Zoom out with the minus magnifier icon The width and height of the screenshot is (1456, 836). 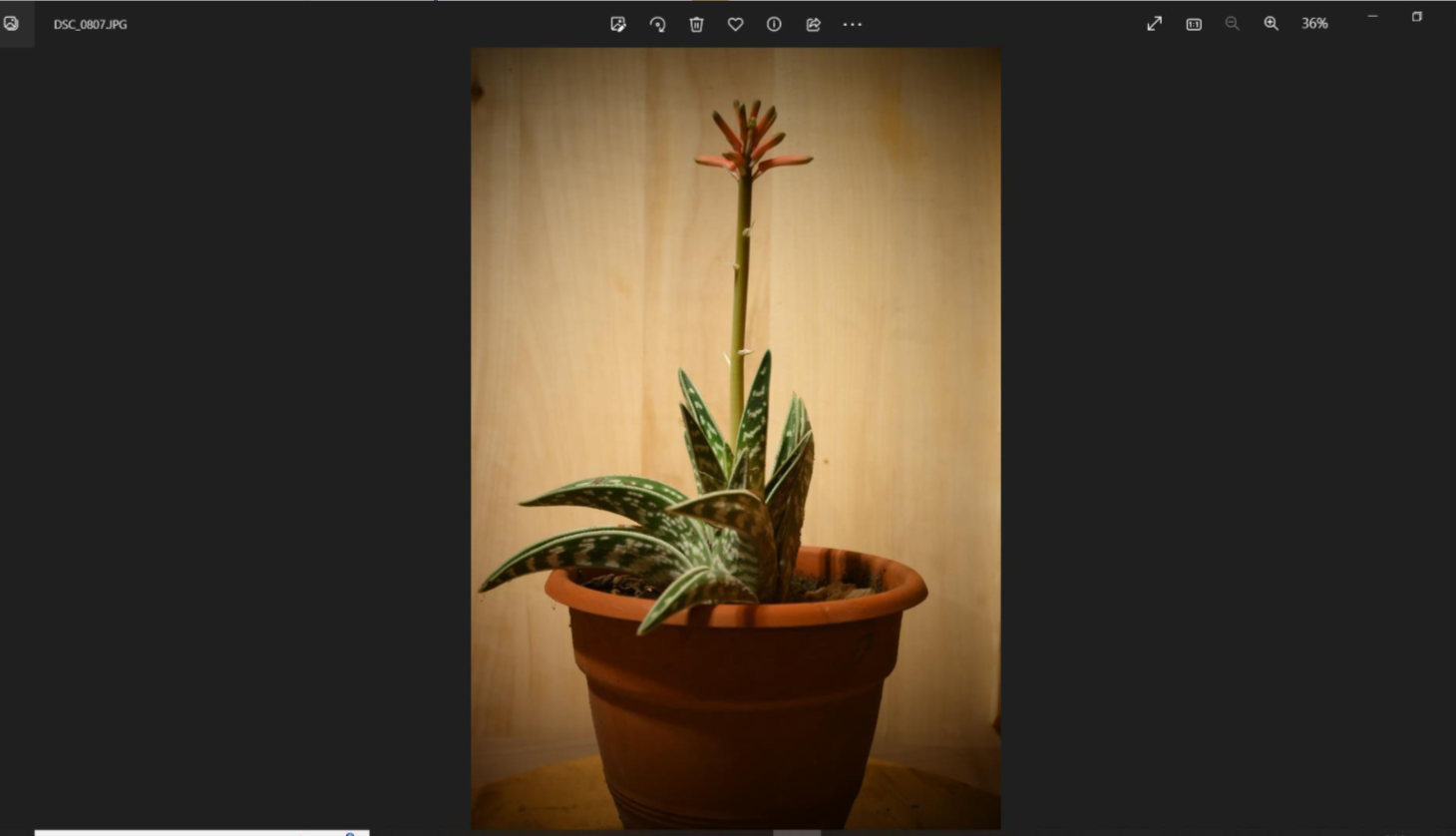1233,23
